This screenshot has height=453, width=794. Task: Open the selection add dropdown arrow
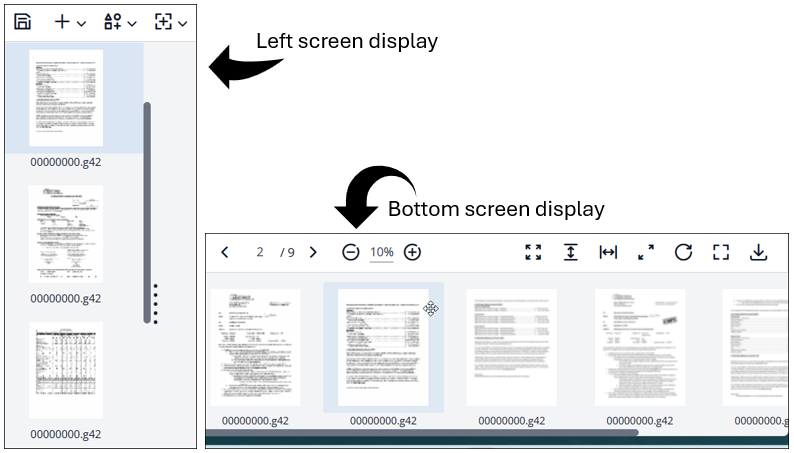[183, 23]
